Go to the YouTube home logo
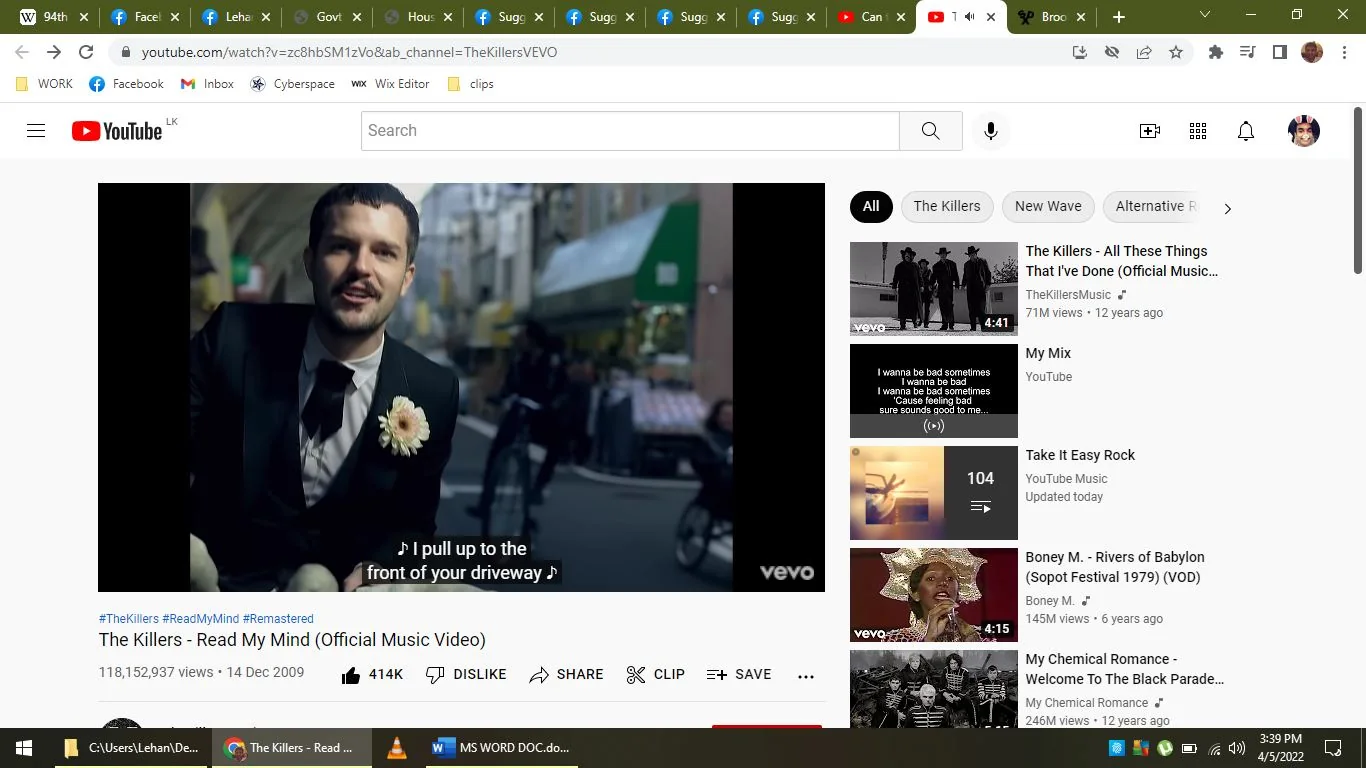This screenshot has width=1366, height=768. (117, 131)
